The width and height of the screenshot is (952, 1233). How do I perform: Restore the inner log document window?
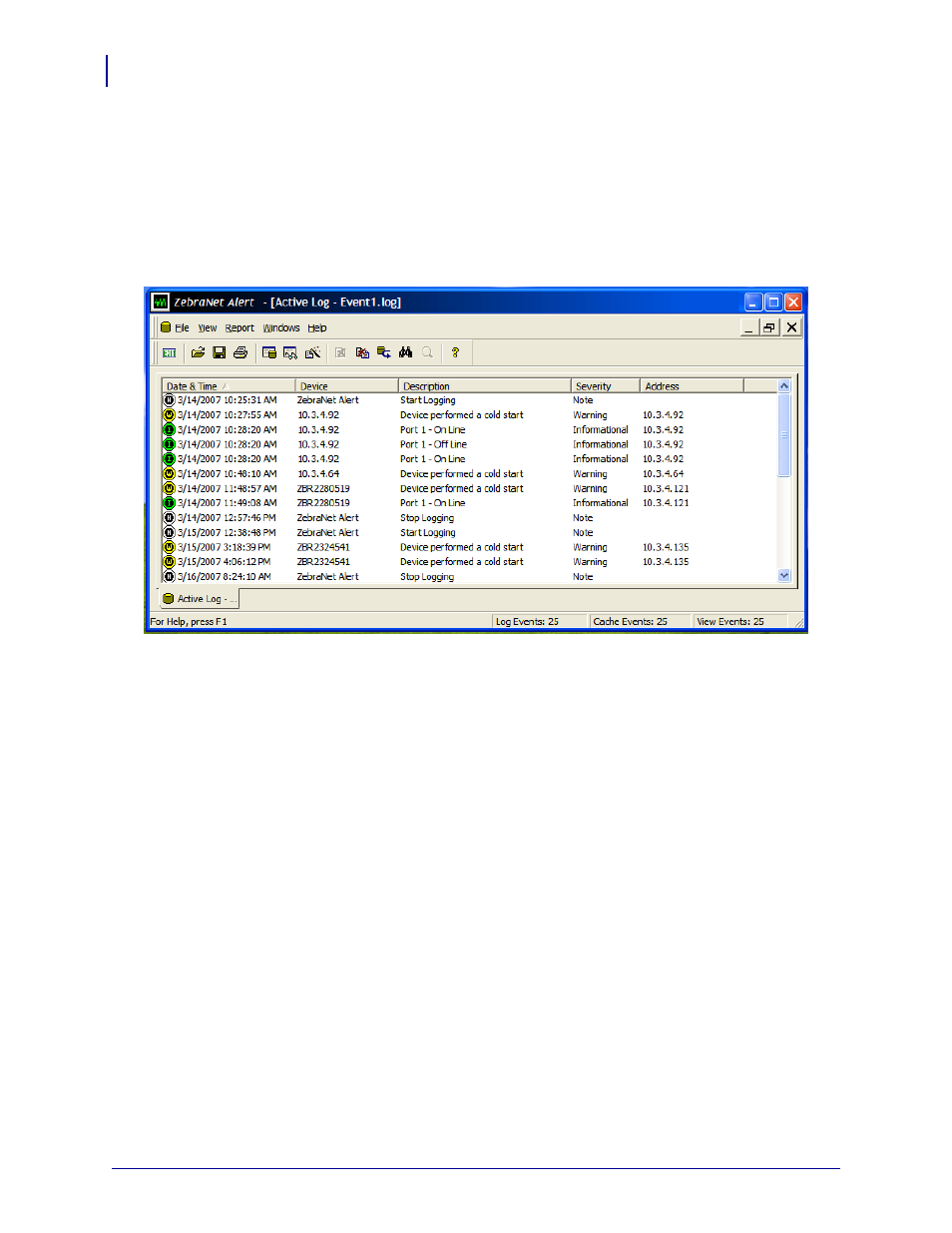coord(769,327)
